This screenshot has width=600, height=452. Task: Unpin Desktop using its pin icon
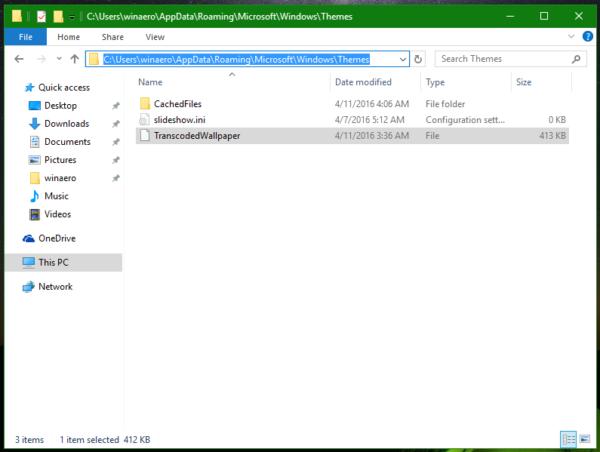click(x=116, y=106)
